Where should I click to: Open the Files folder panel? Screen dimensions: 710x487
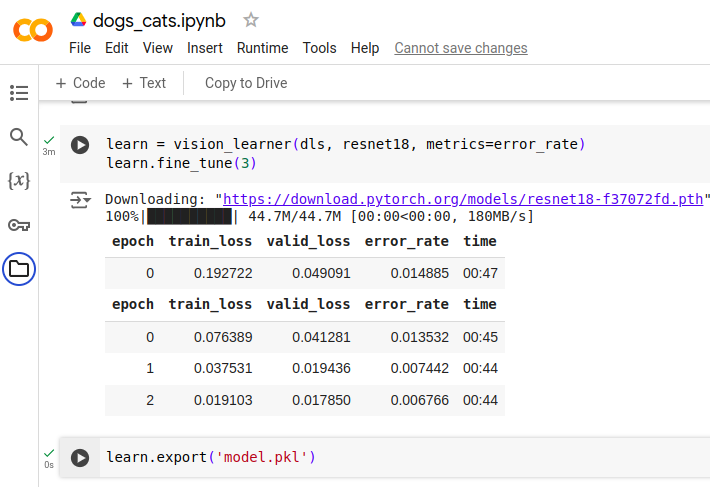19,268
